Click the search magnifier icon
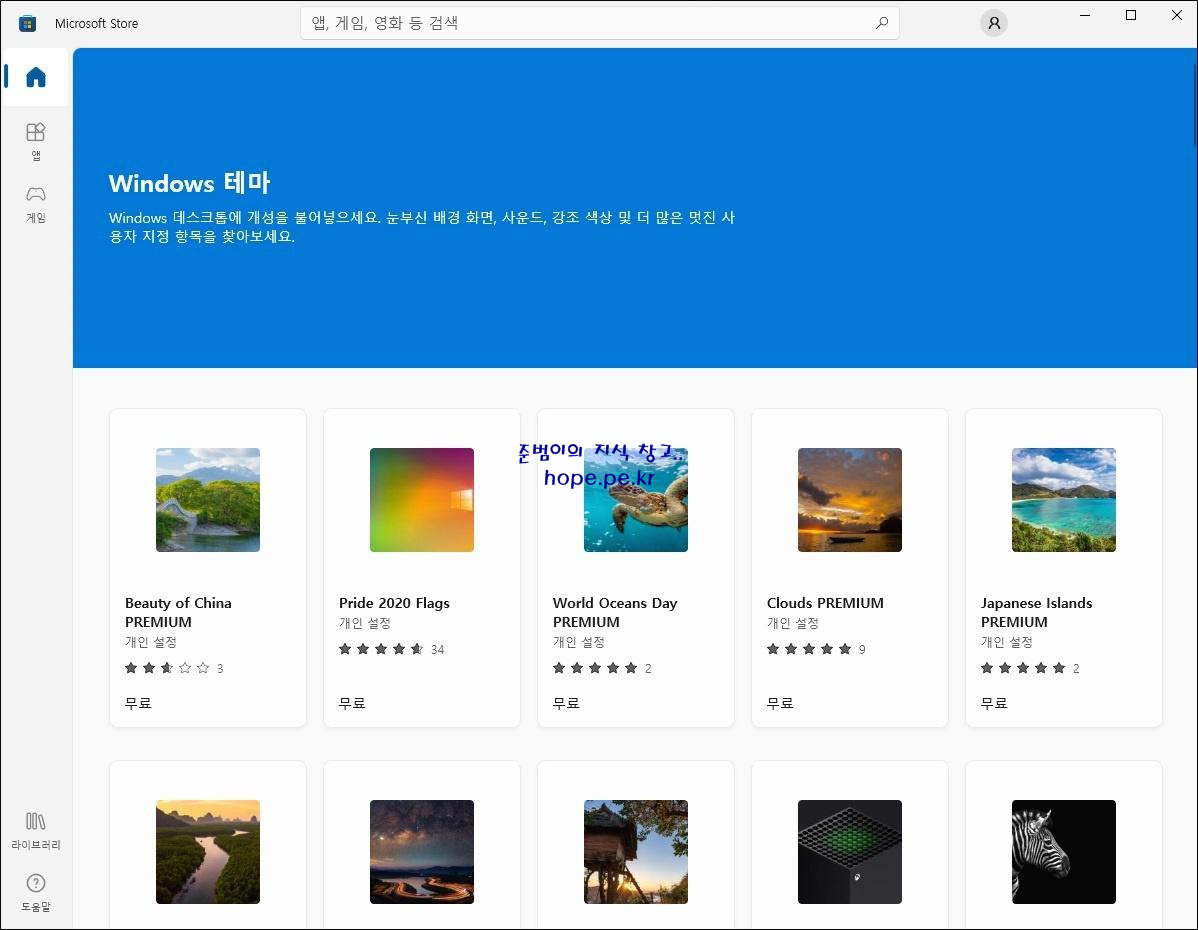Screen dimensions: 1198x930 pyautogui.click(x=882, y=23)
